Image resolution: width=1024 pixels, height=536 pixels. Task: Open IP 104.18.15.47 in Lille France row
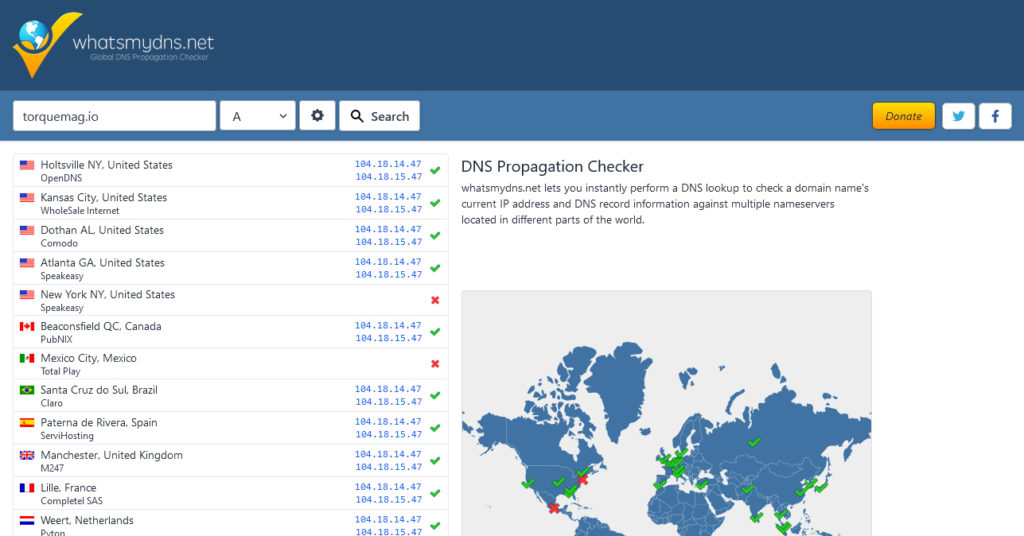coord(388,500)
